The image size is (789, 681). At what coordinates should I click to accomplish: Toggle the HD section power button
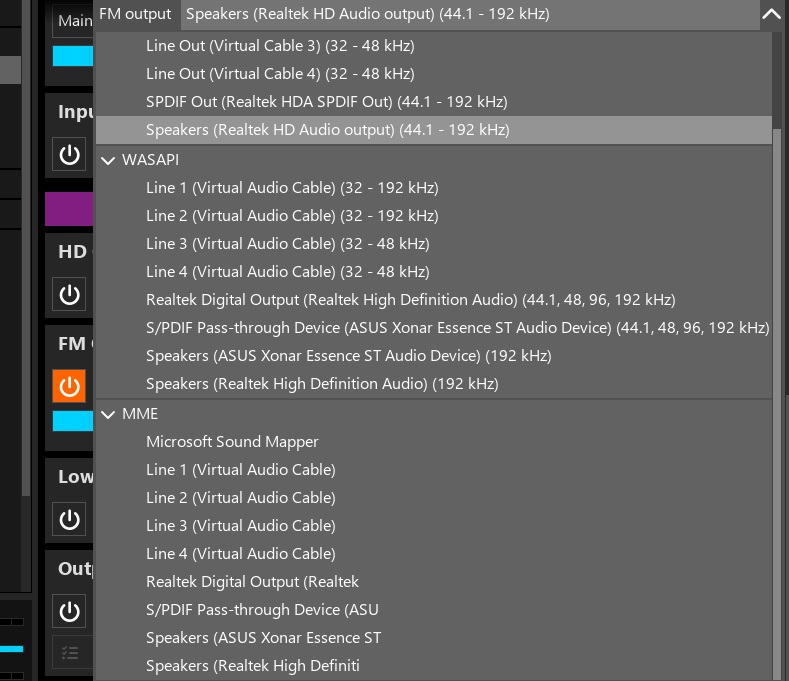[x=69, y=294]
